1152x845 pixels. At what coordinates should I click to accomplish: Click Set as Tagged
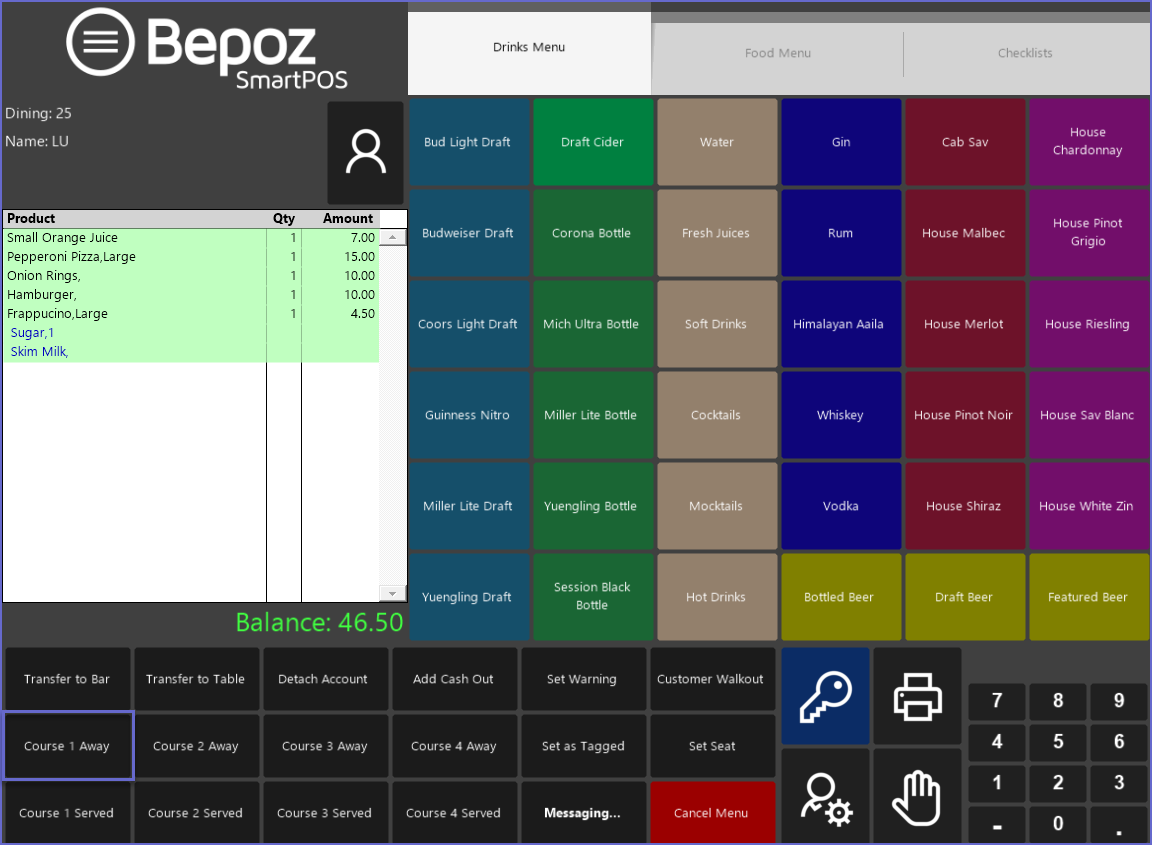pyautogui.click(x=582, y=746)
